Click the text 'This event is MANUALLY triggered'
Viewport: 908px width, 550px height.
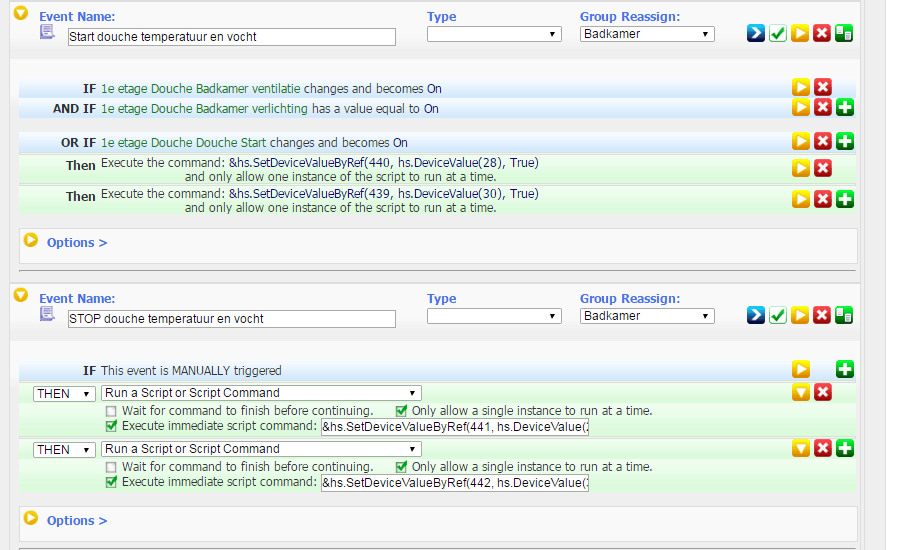point(191,371)
